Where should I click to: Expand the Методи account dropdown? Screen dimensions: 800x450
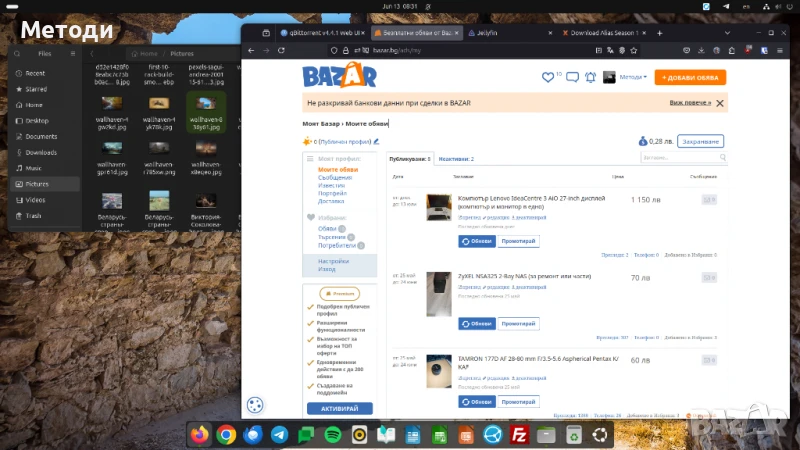point(634,77)
